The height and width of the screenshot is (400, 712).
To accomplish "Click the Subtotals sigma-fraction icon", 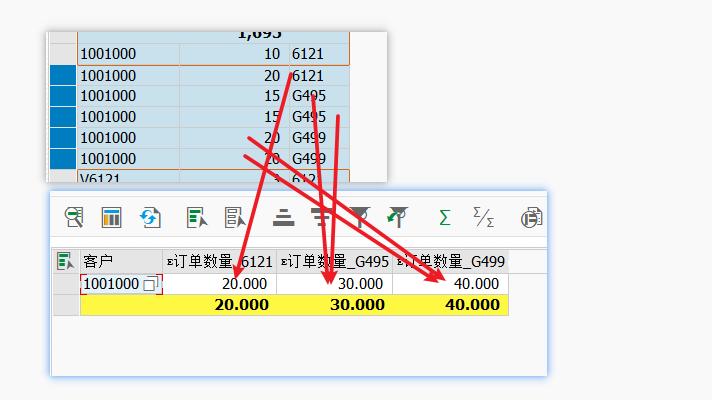I will [x=483, y=217].
